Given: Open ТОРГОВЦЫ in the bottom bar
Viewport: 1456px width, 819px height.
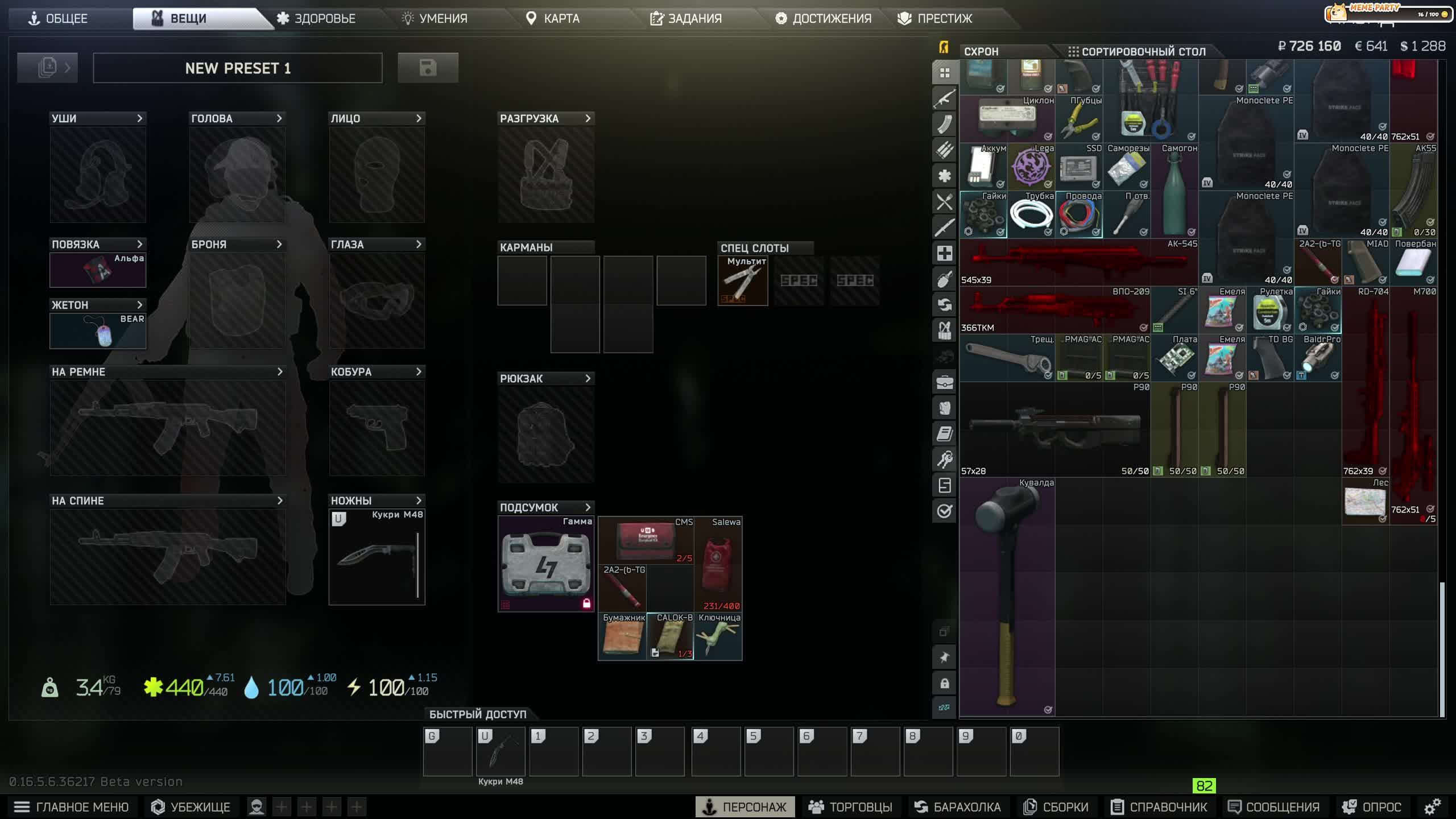Looking at the screenshot, I should [850, 806].
